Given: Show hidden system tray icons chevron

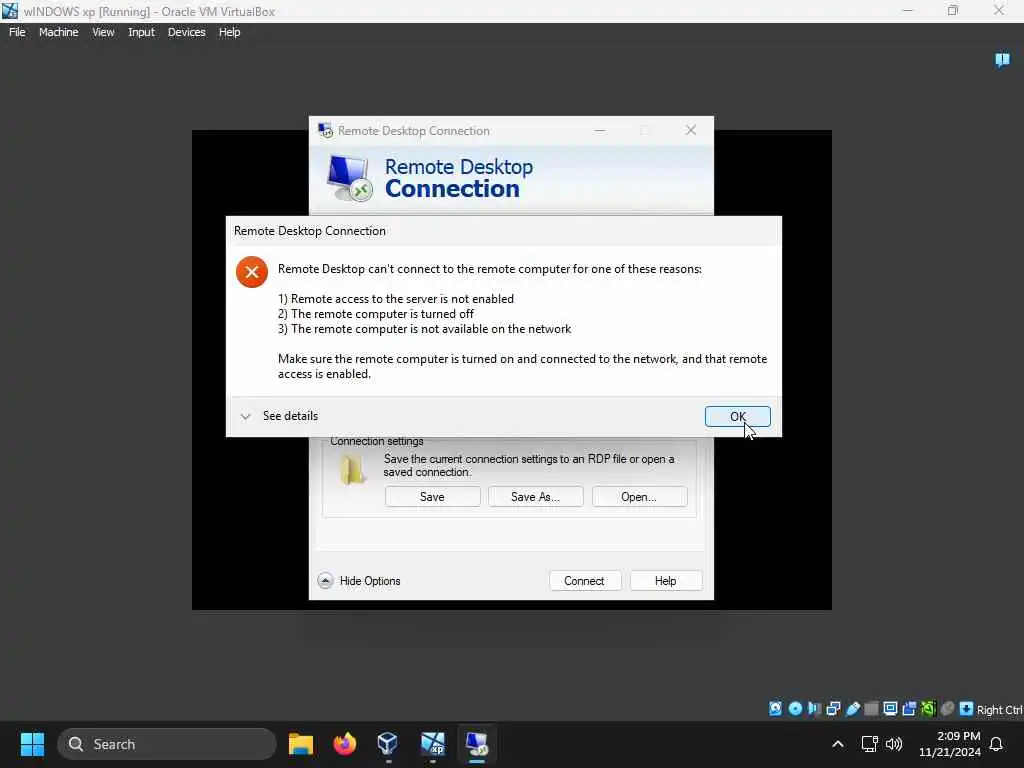Looking at the screenshot, I should pyautogui.click(x=838, y=744).
